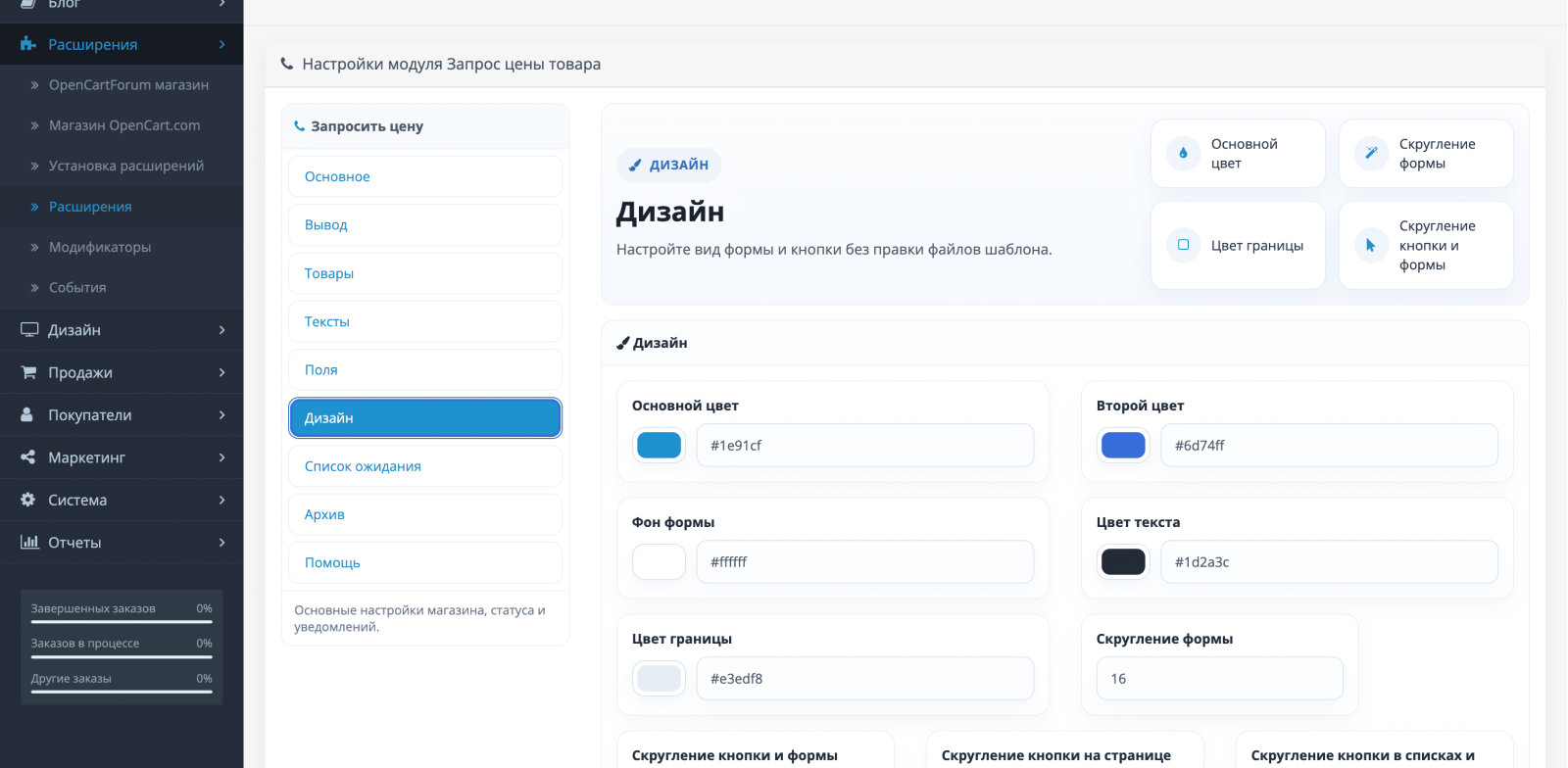Expand the Маркетинг menu chevron
This screenshot has width=1568, height=768.
click(x=222, y=457)
